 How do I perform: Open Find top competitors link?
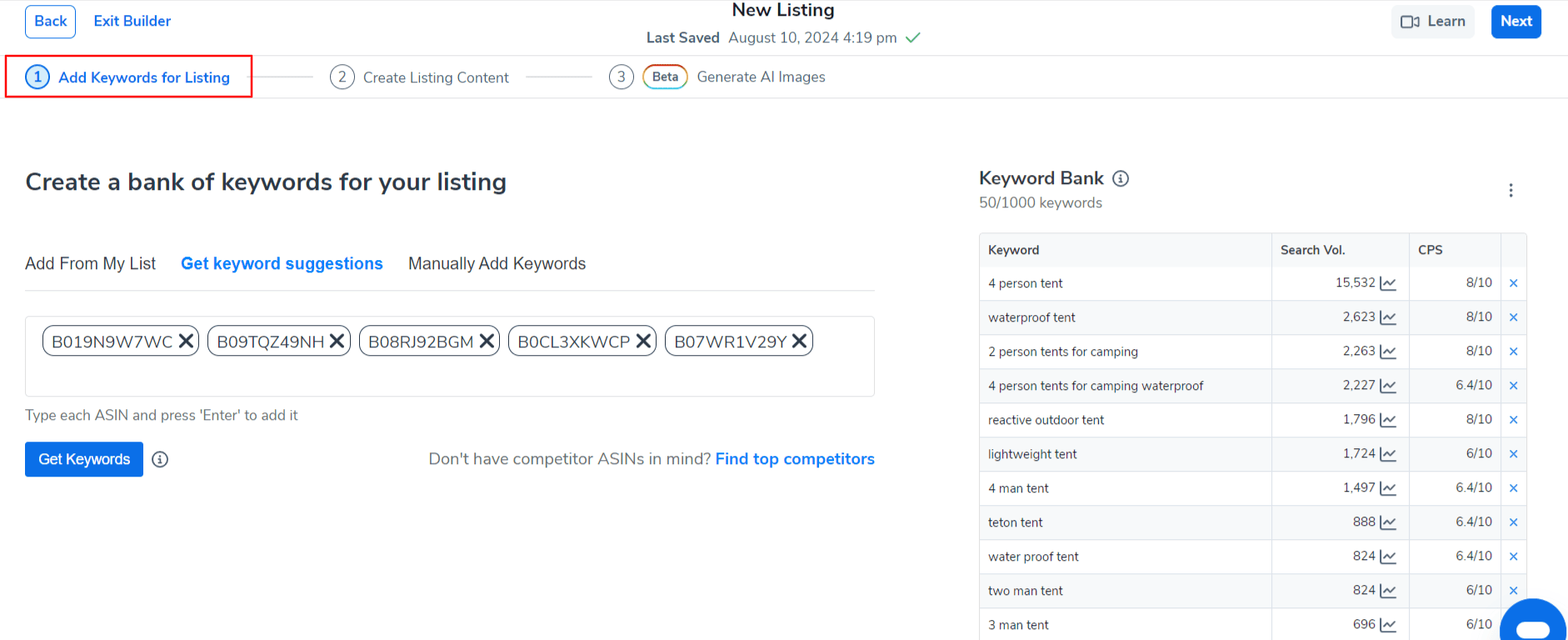coord(795,459)
